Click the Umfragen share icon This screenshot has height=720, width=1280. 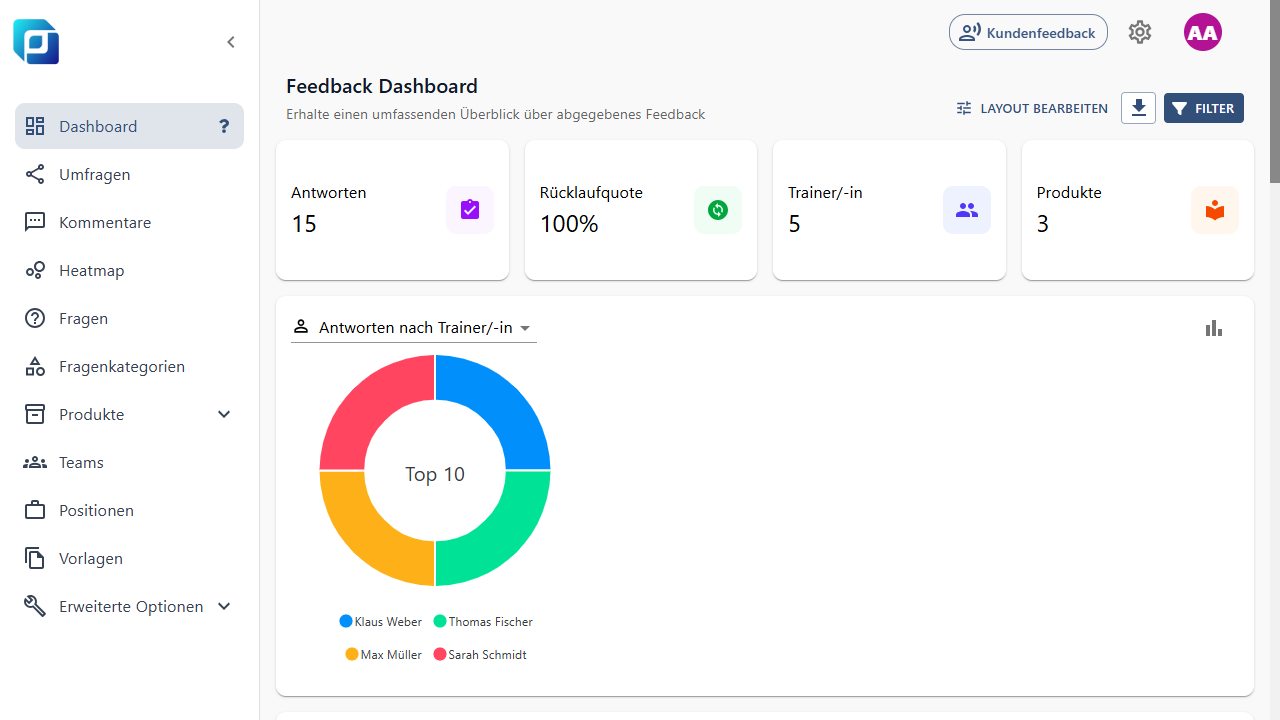click(35, 174)
